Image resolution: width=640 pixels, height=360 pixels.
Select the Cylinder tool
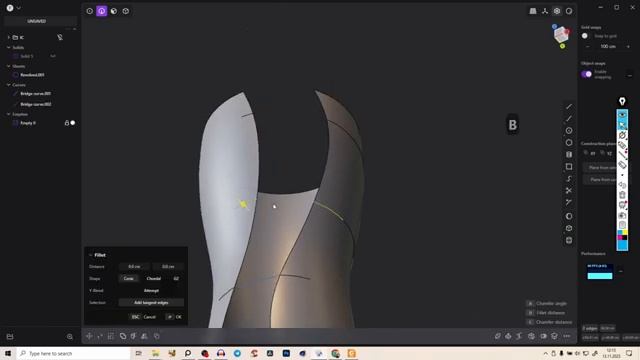(569, 240)
